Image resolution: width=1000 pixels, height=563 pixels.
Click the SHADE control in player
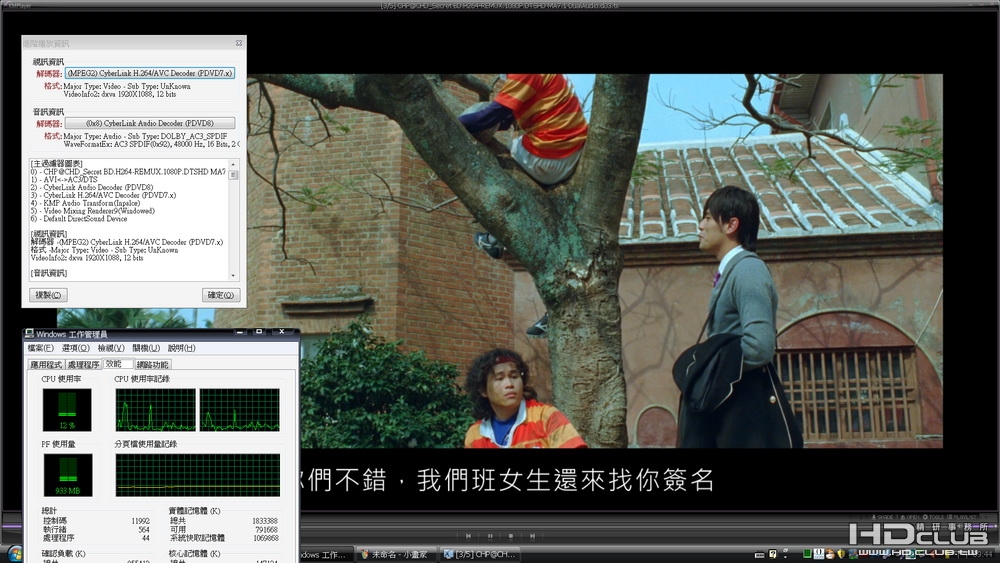tap(883, 517)
